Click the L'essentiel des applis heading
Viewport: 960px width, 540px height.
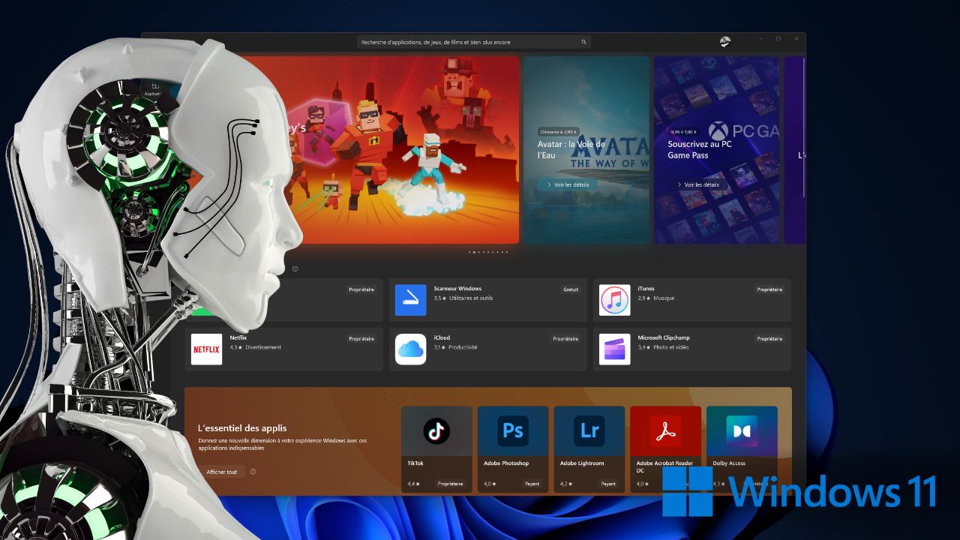242,428
